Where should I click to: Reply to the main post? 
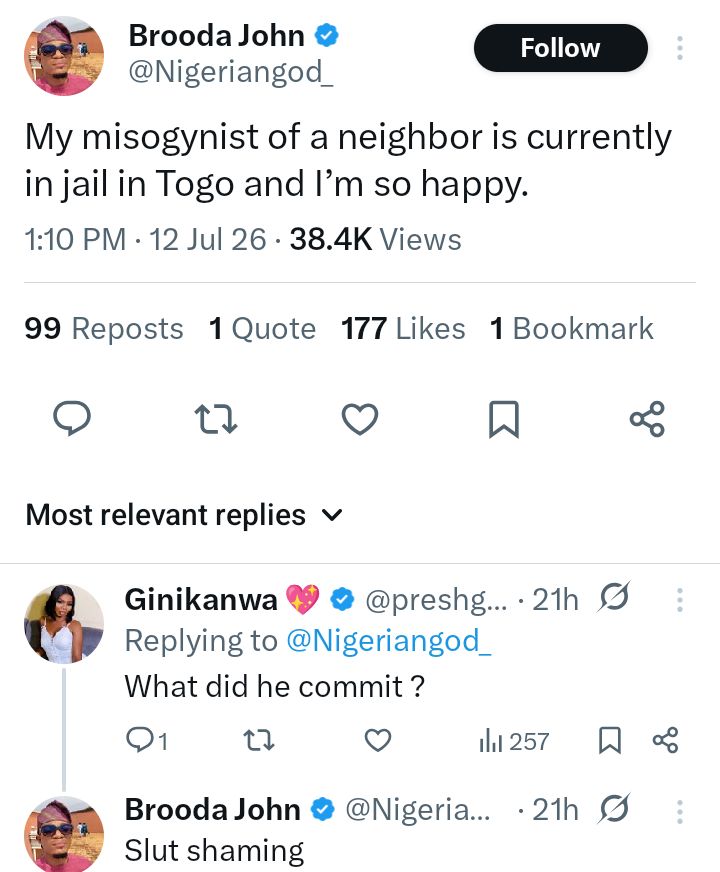[72, 418]
